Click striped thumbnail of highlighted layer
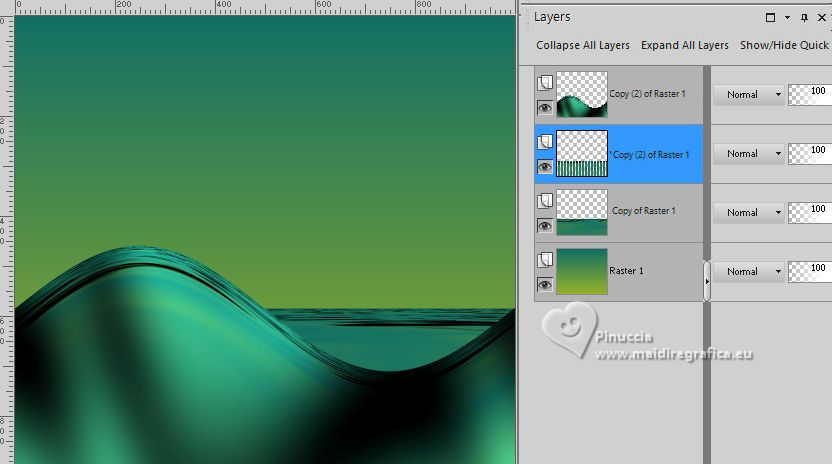The image size is (832, 464). click(x=582, y=154)
